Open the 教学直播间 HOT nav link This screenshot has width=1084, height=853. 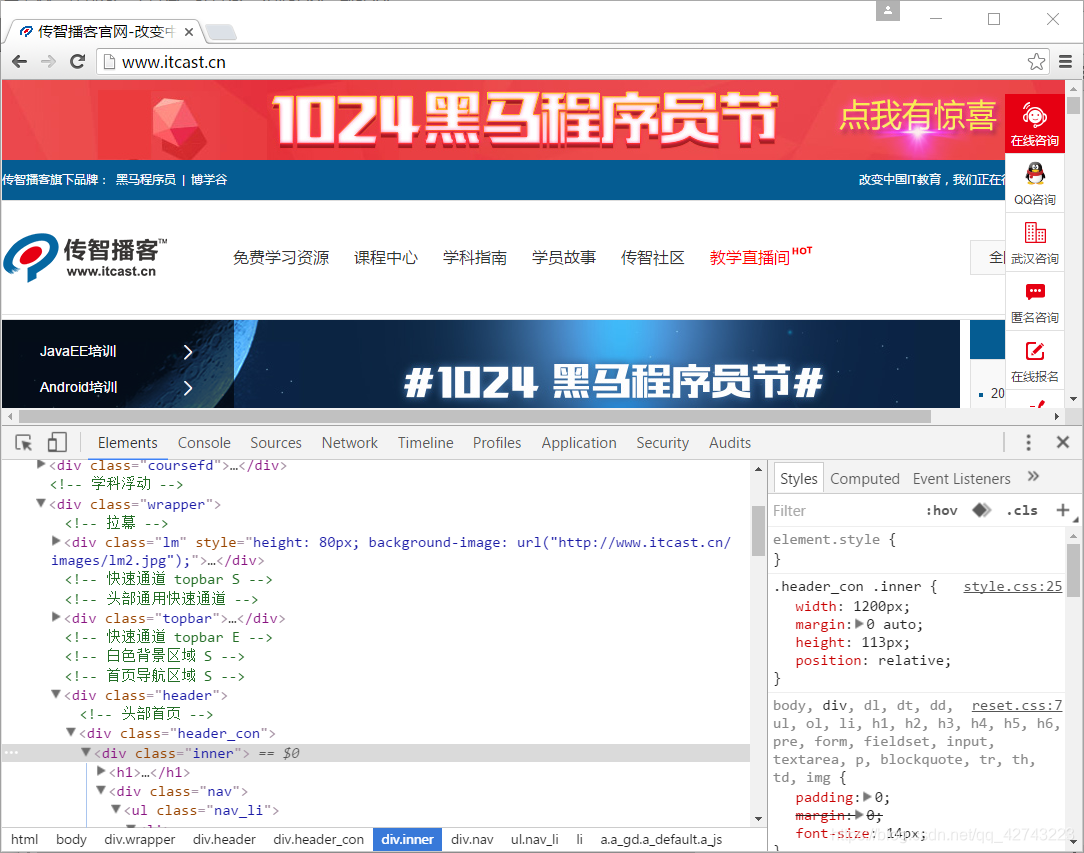tap(760, 257)
